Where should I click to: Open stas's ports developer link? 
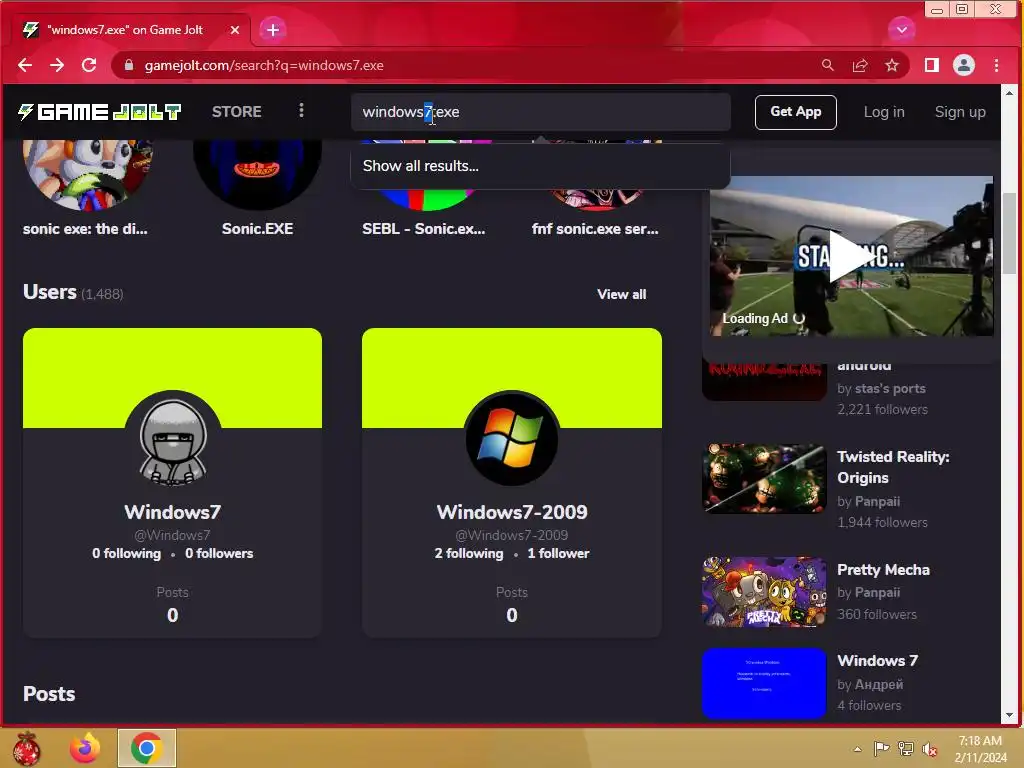coord(890,389)
